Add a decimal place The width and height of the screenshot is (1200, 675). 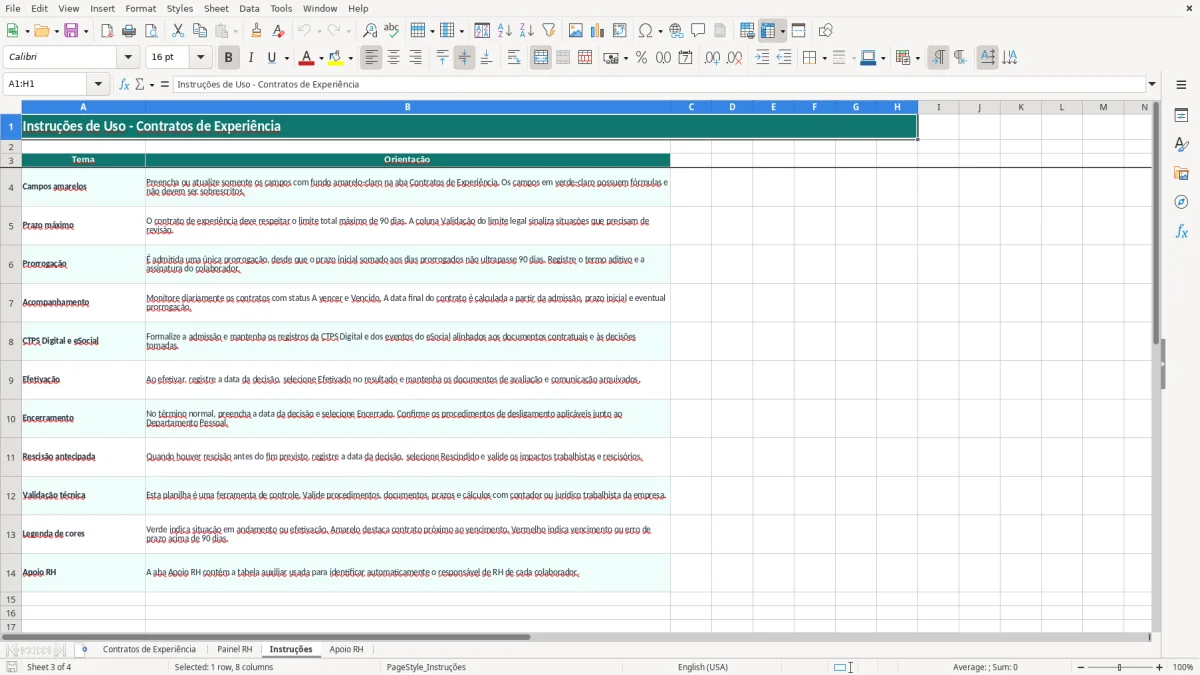tap(712, 58)
